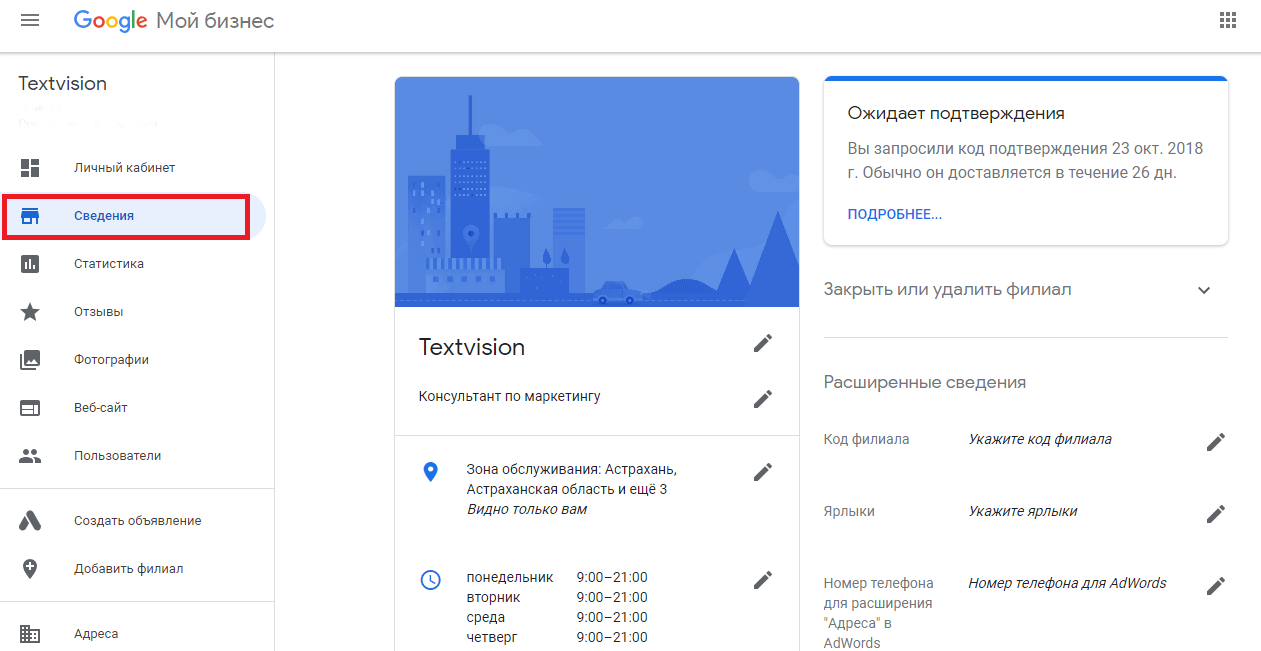Open the Отзывы section
1261x651 pixels.
99,311
